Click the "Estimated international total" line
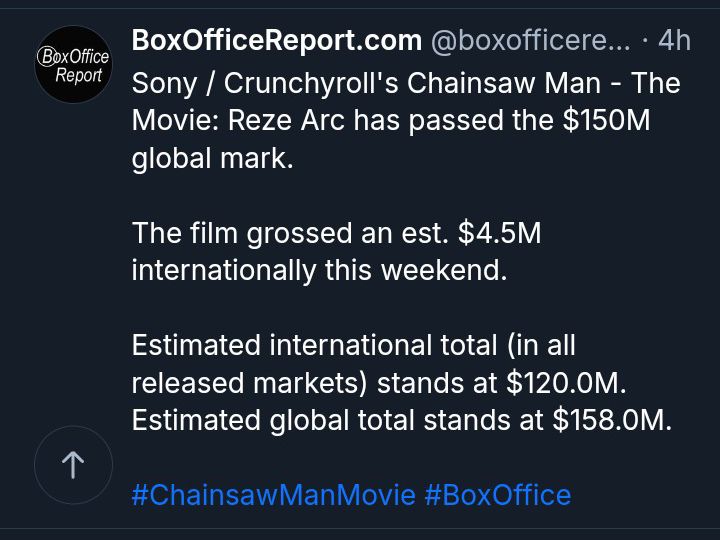This screenshot has height=540, width=720. pyautogui.click(x=313, y=346)
